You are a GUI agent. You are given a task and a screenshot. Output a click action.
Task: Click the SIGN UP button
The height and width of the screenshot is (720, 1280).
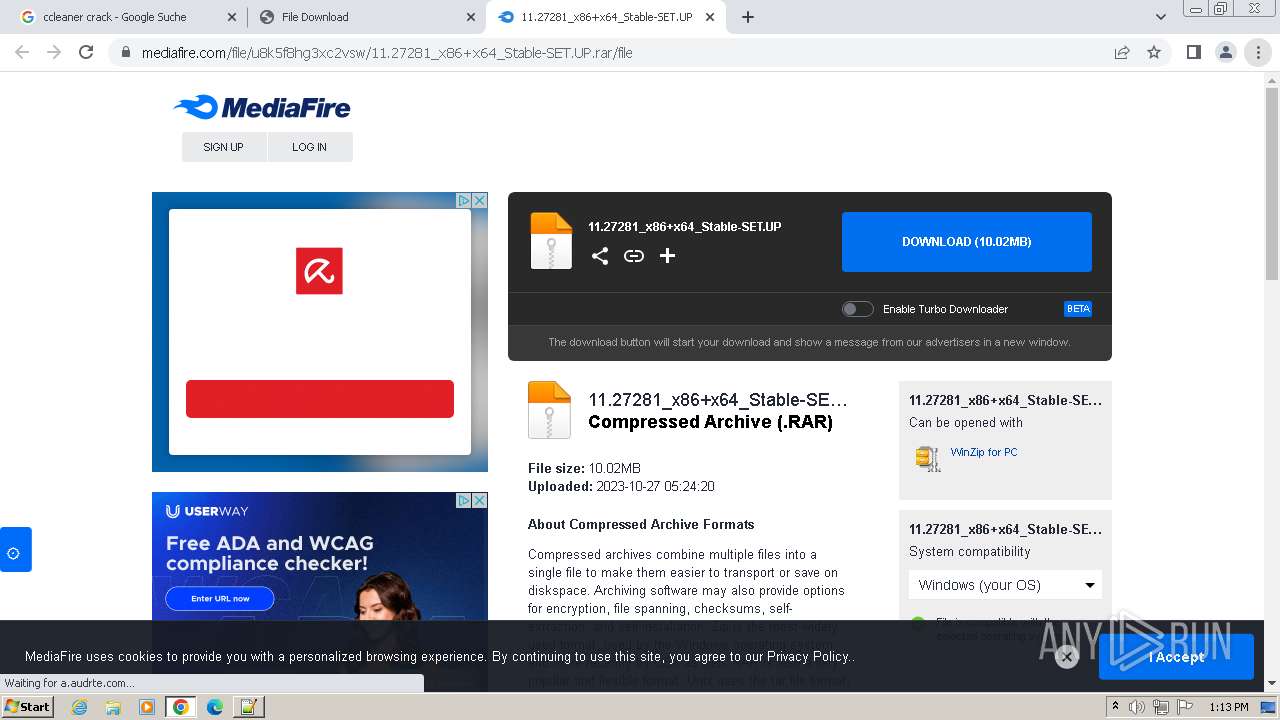pyautogui.click(x=223, y=147)
